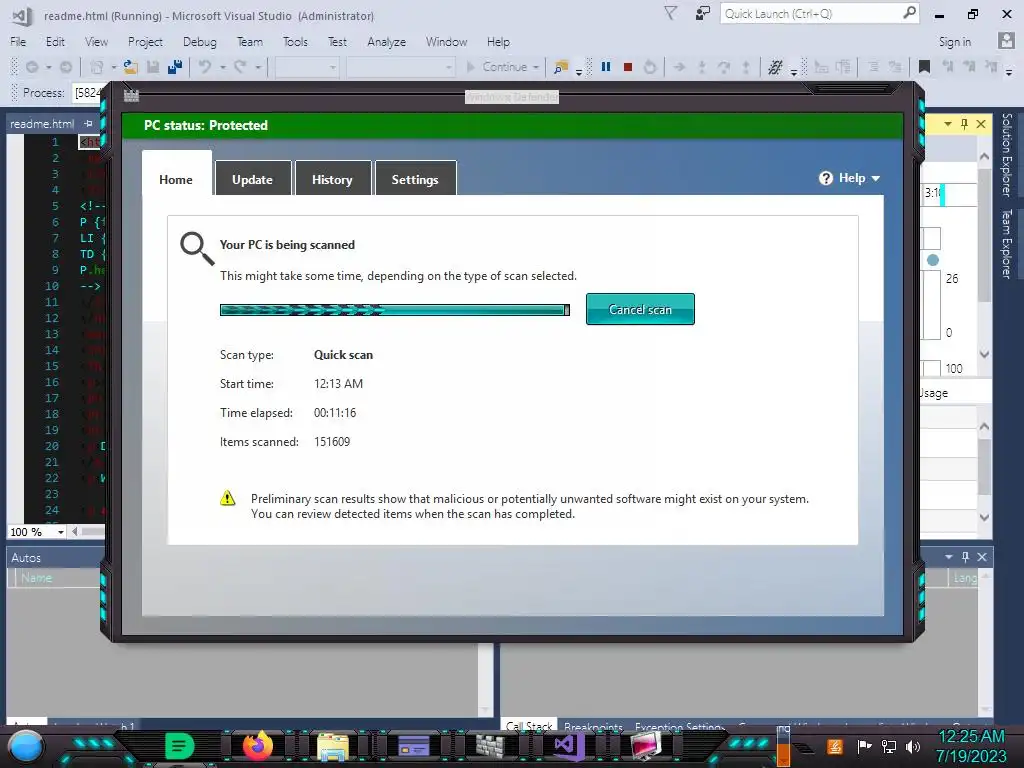Screen dimensions: 1024x768
Task: Open the File menu in Visual Studio
Action: coord(18,42)
